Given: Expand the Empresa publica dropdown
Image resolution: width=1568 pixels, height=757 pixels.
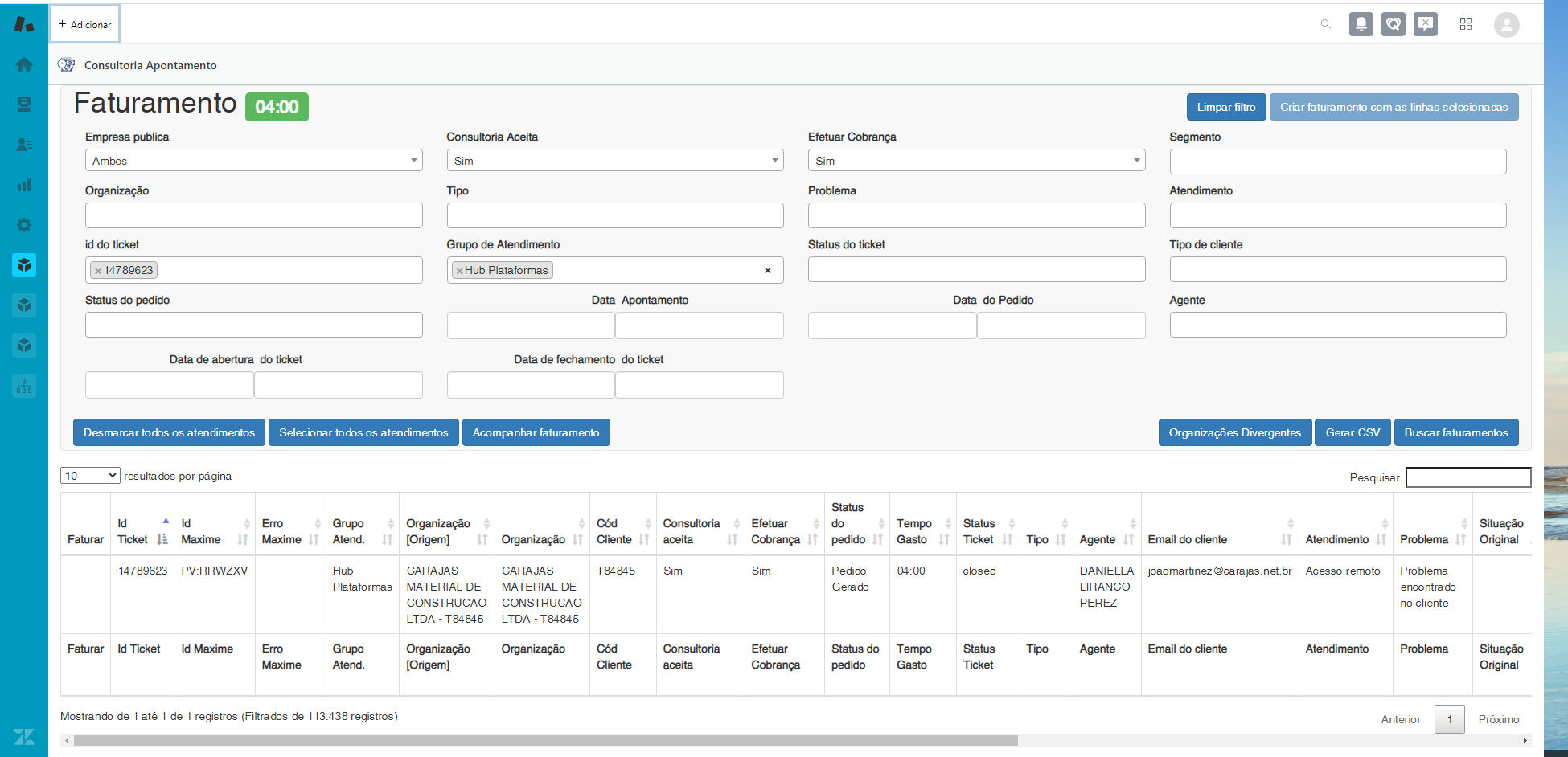Looking at the screenshot, I should (x=253, y=161).
